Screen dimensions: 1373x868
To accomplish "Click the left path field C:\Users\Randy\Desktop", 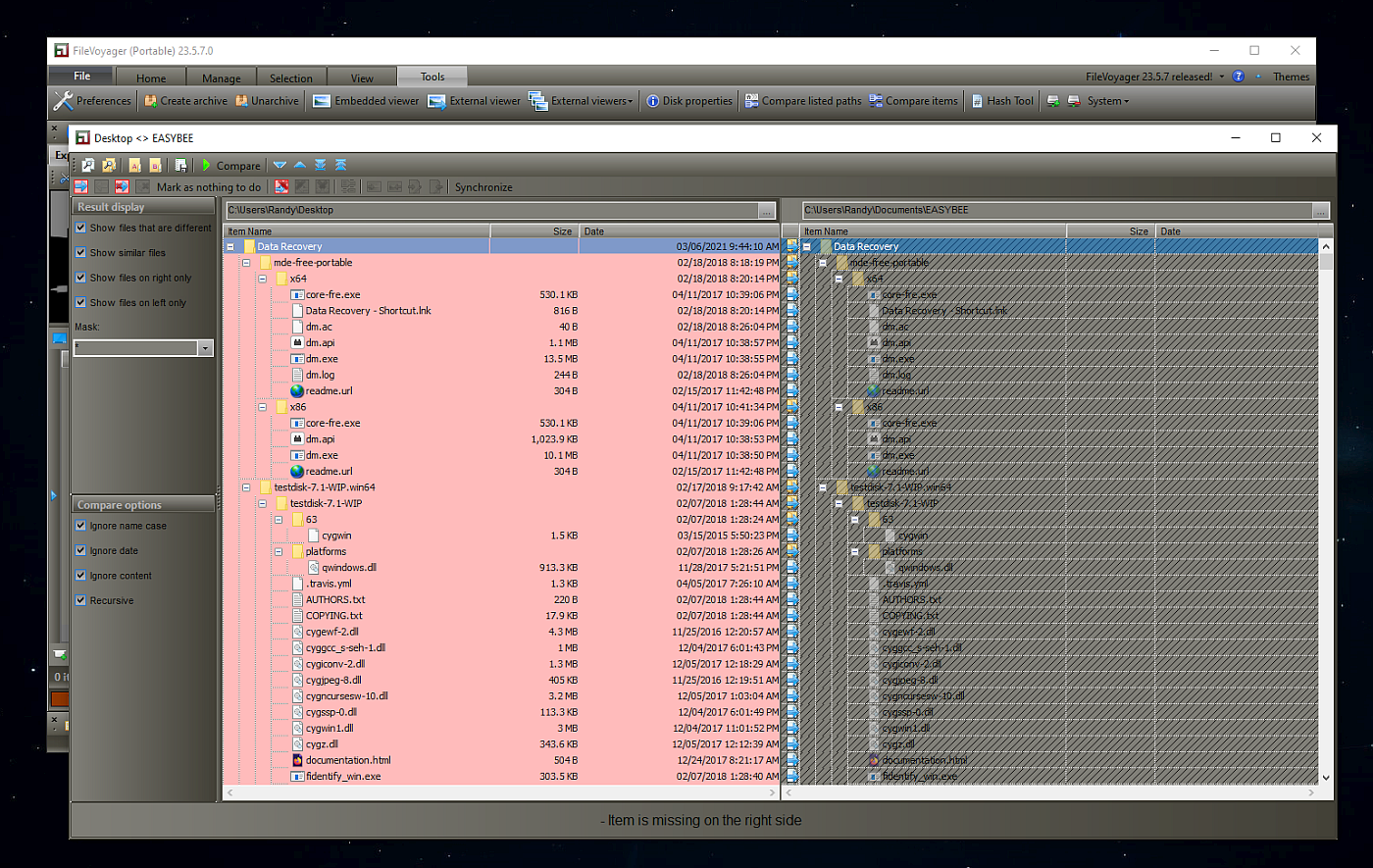I will click(x=492, y=210).
